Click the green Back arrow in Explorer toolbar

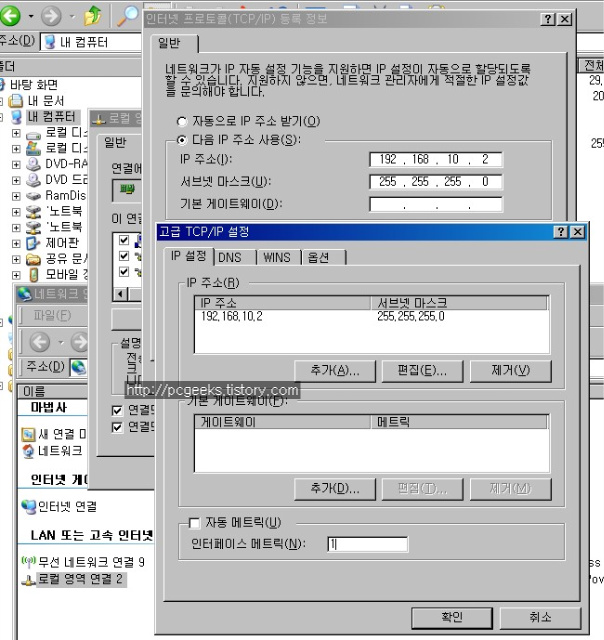coord(10,16)
